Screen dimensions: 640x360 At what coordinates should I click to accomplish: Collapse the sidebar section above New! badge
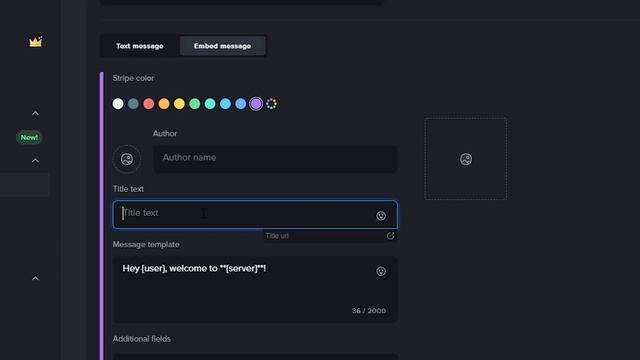pos(36,113)
